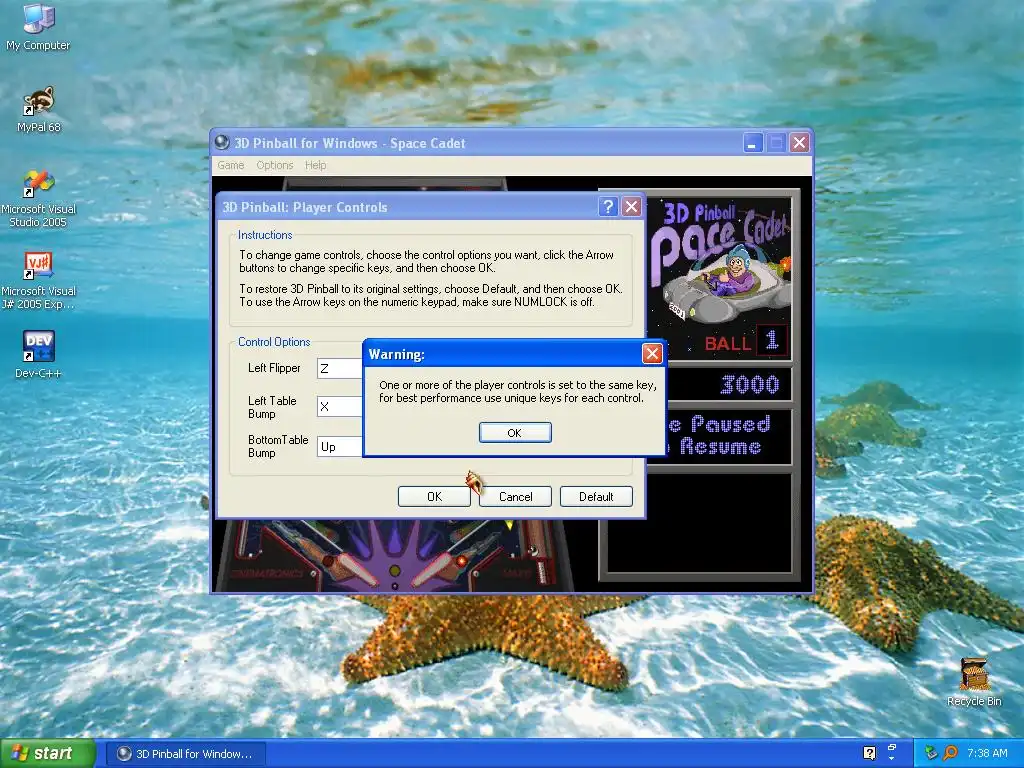Select the Left Flipper key box showing Z
This screenshot has width=1024, height=768.
tap(340, 368)
